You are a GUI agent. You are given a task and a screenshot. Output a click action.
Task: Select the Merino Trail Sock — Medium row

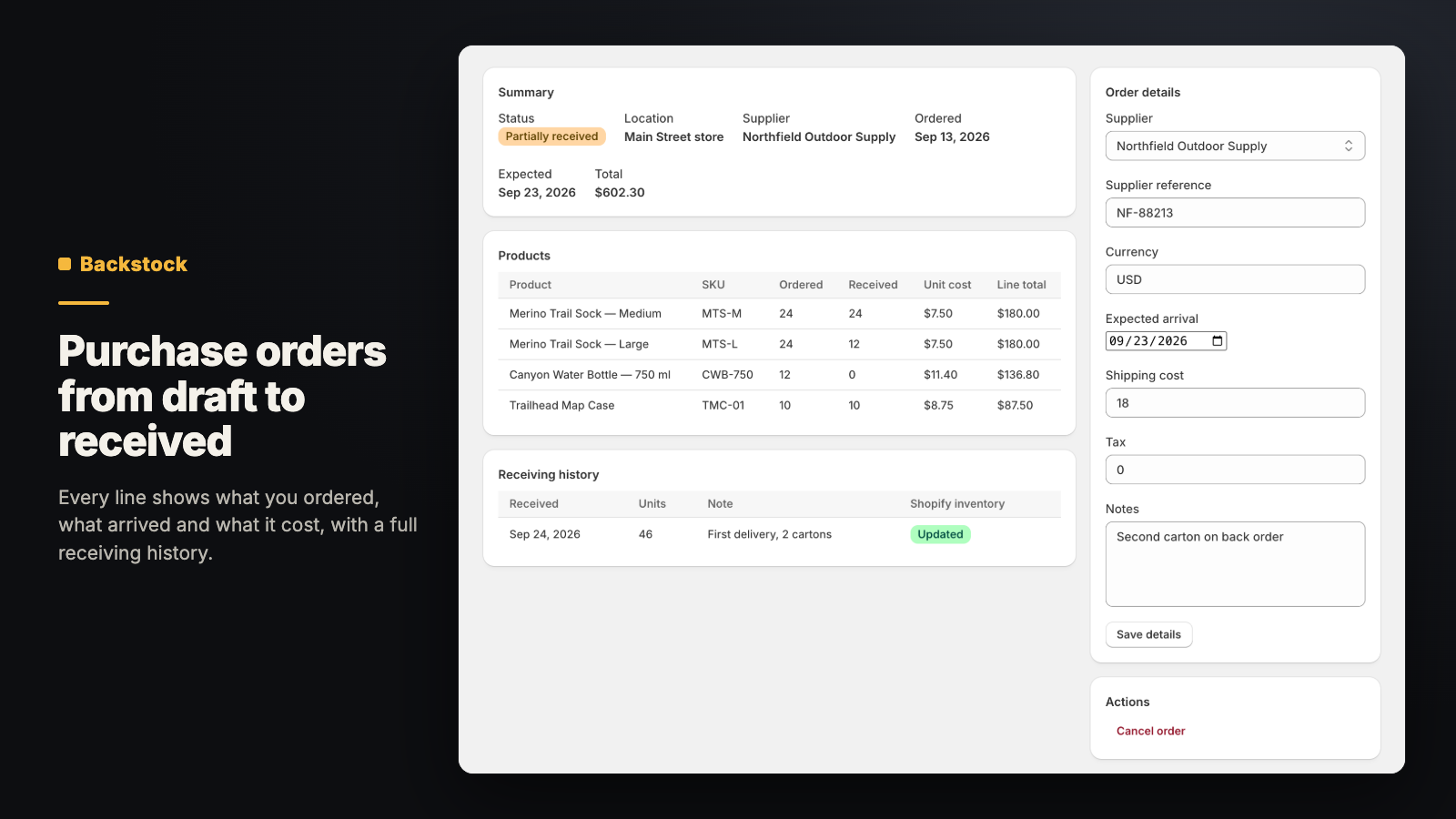tap(779, 314)
